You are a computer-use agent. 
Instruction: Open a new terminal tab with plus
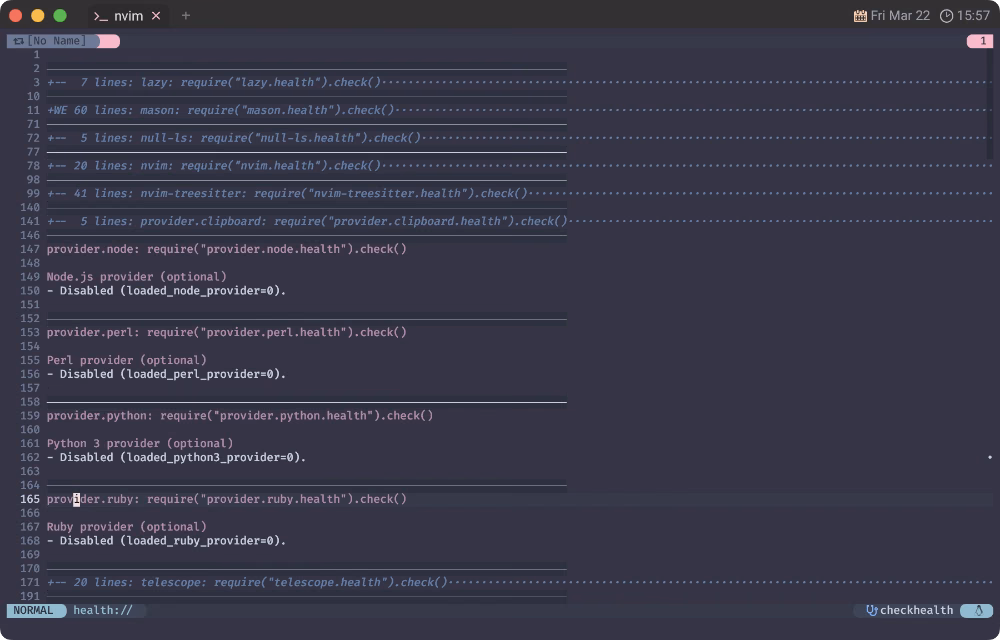186,16
